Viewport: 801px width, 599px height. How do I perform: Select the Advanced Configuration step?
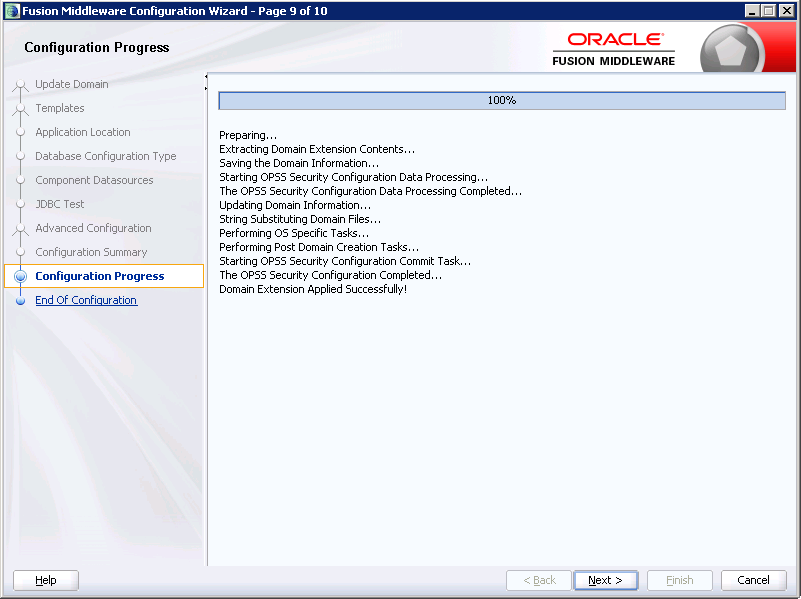pos(93,228)
